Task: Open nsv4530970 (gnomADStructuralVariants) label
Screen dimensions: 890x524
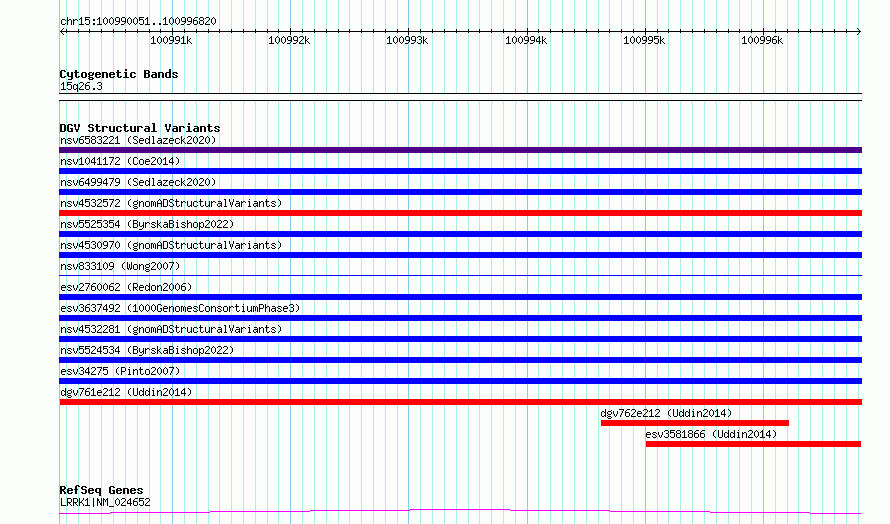Action: 171,245
